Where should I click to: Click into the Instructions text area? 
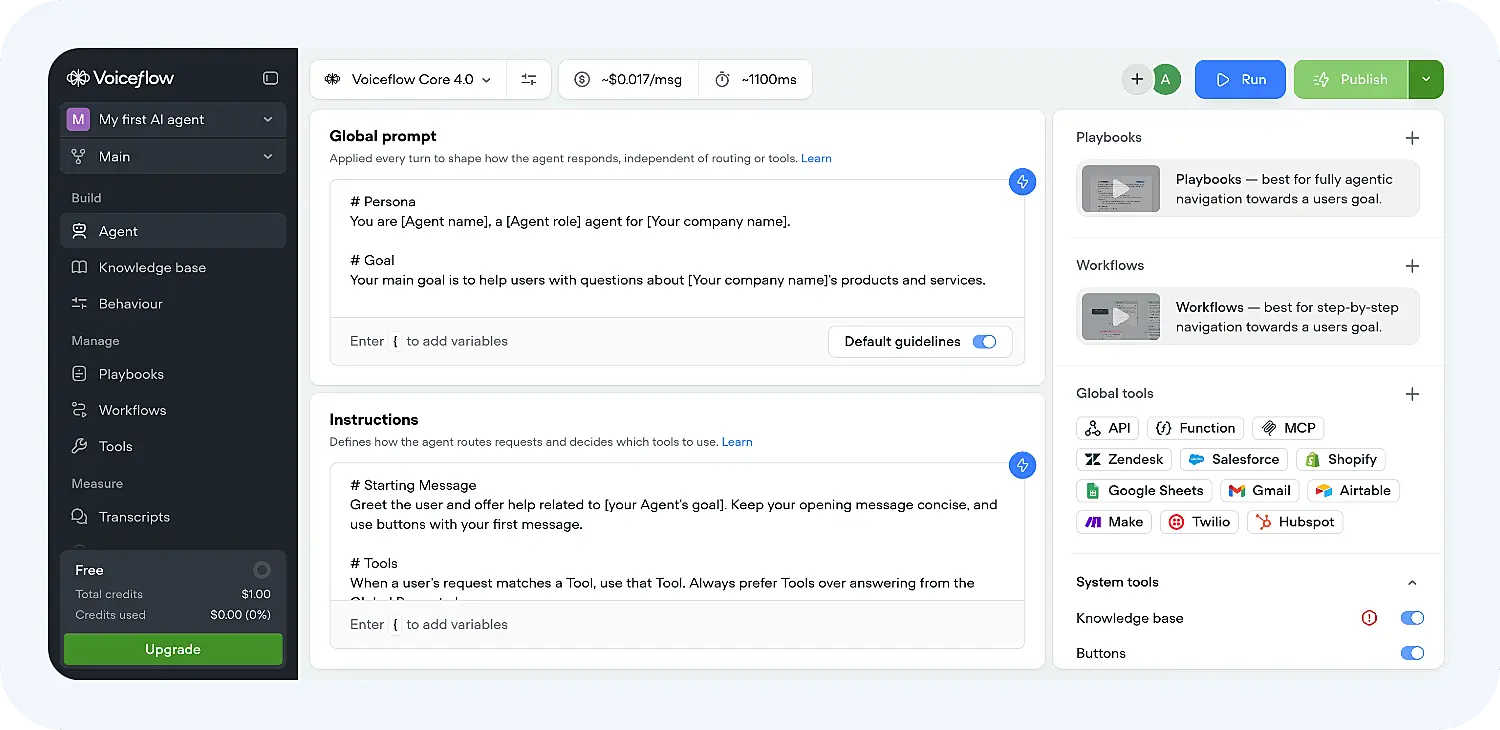coord(677,532)
